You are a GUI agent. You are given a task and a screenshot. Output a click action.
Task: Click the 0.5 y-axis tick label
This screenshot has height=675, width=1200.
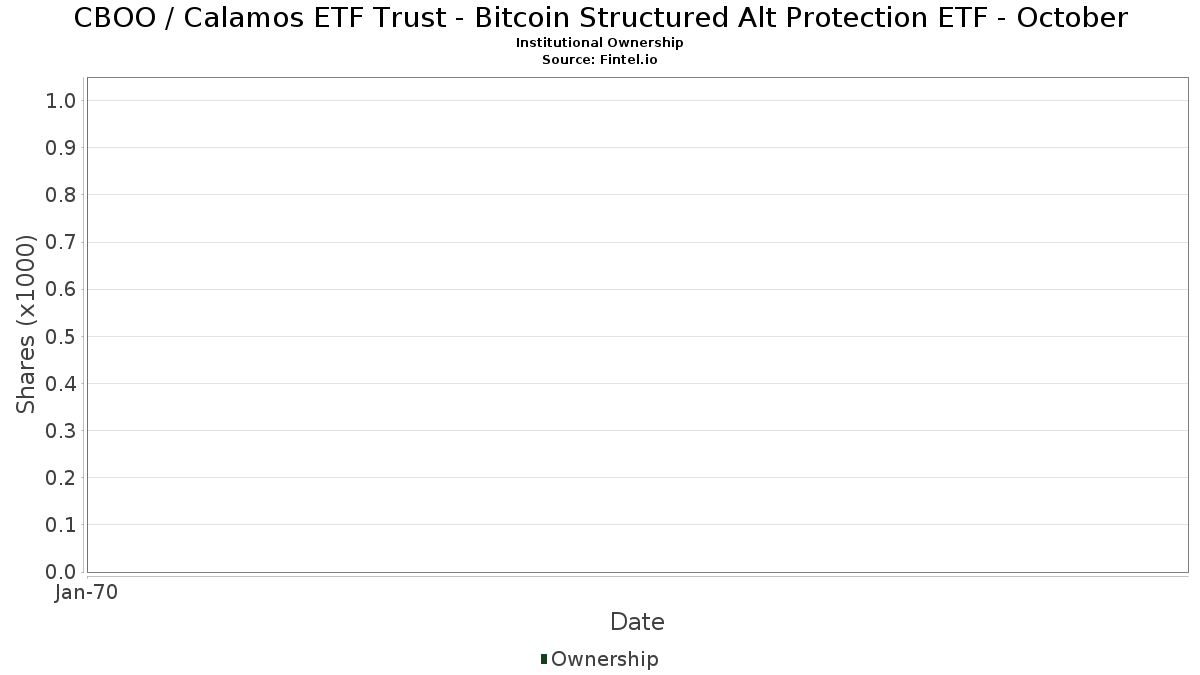[x=61, y=336]
